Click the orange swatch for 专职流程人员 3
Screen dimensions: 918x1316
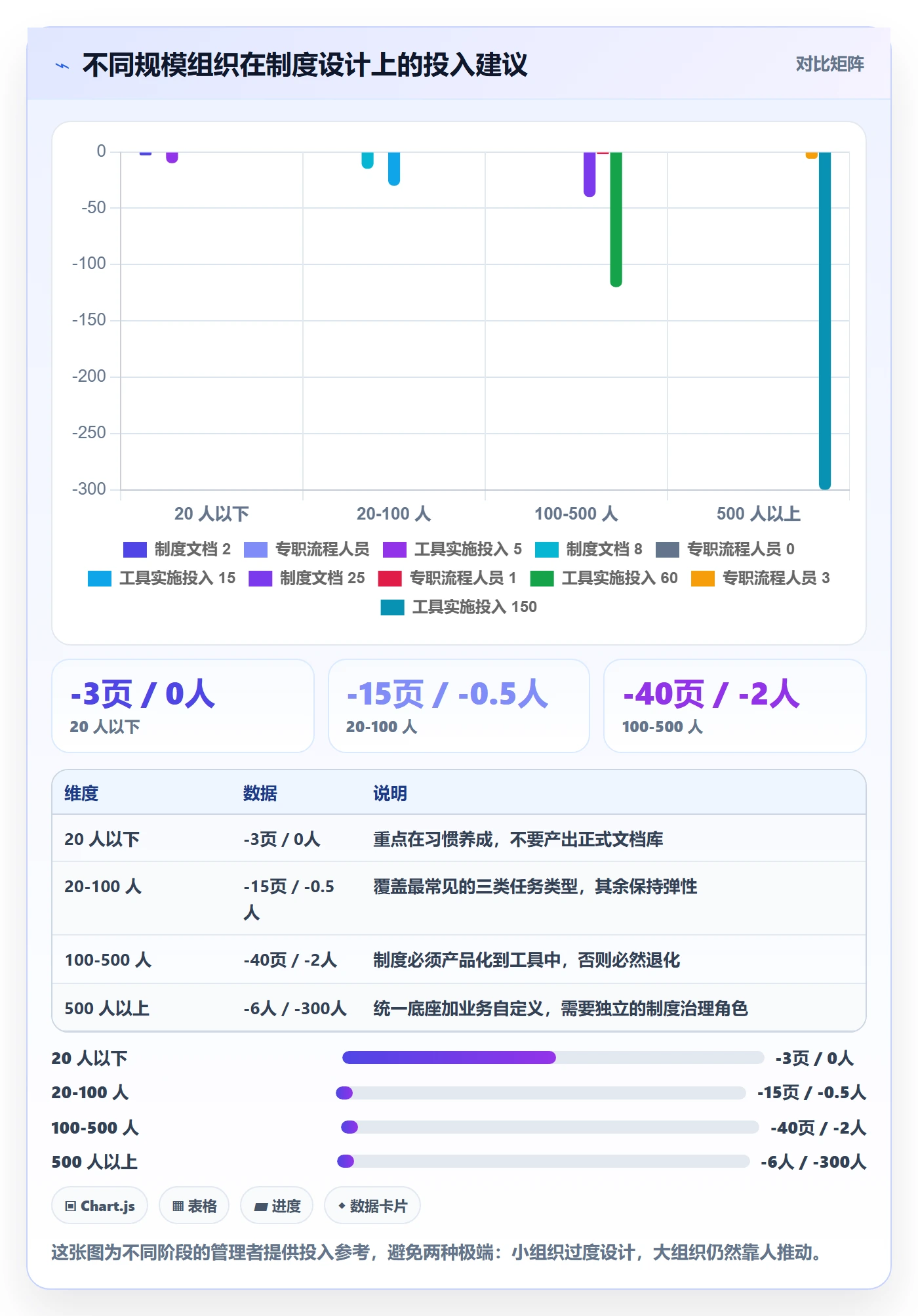click(x=702, y=579)
